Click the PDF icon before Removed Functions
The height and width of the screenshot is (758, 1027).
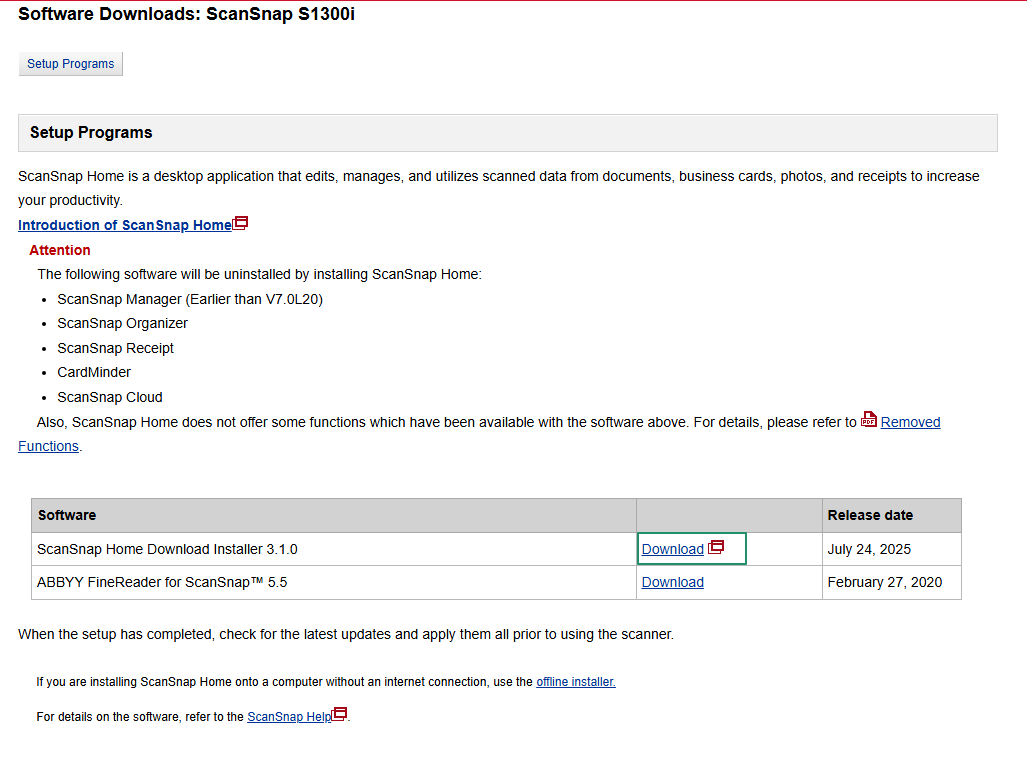868,420
